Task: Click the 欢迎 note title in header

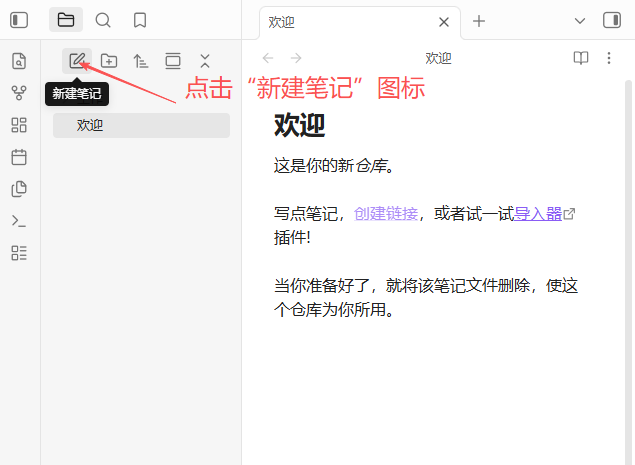Action: pos(438,58)
